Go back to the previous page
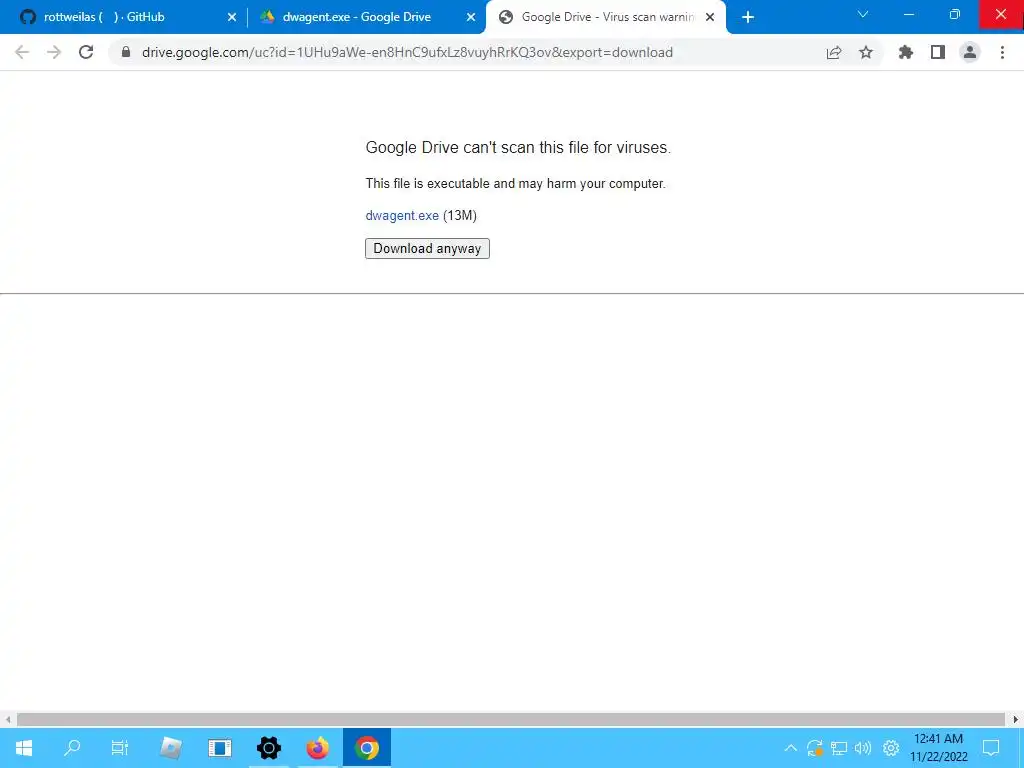 tap(22, 52)
